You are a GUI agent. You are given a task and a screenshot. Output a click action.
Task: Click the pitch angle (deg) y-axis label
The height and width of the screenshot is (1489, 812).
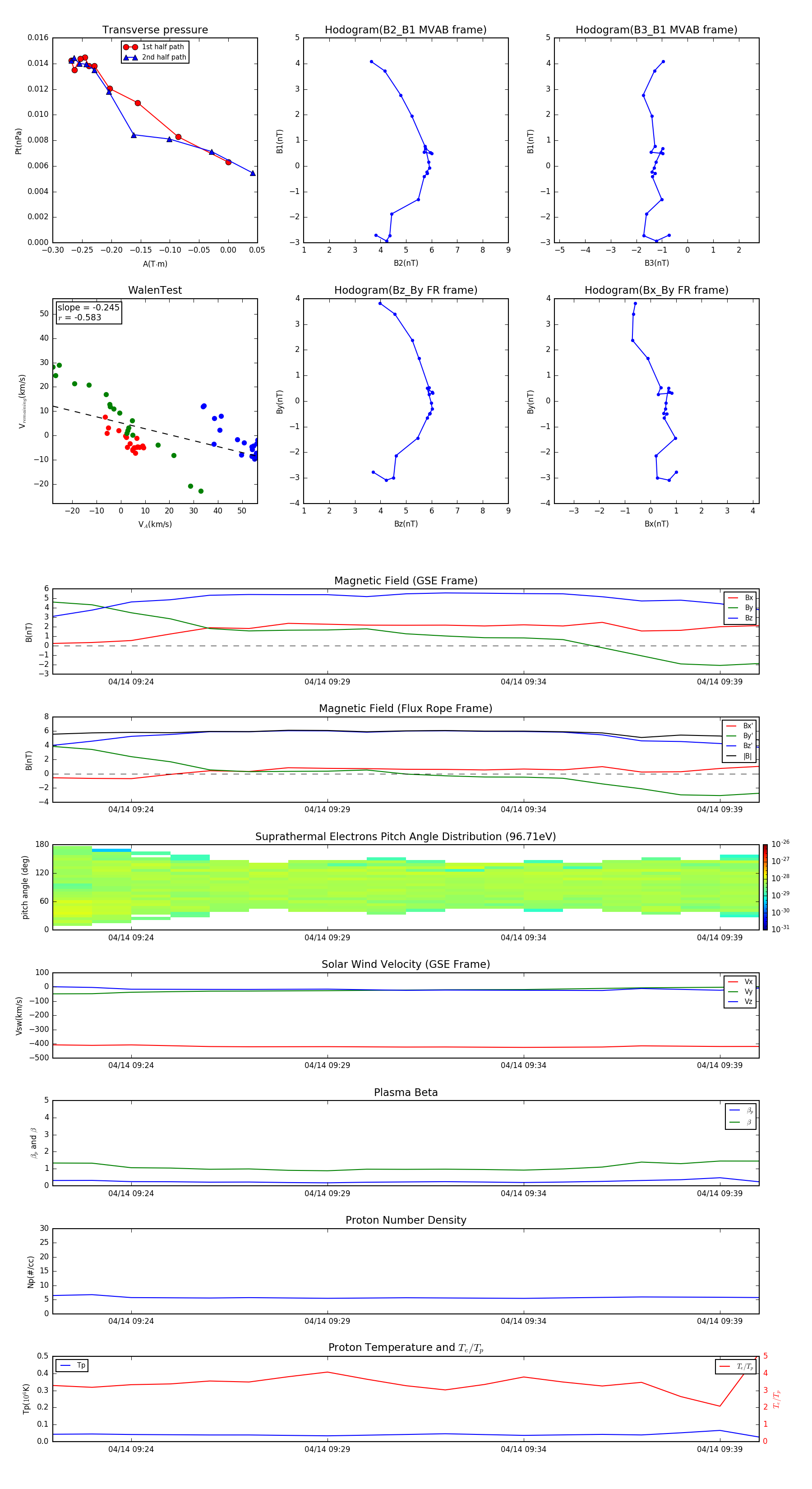25,887
